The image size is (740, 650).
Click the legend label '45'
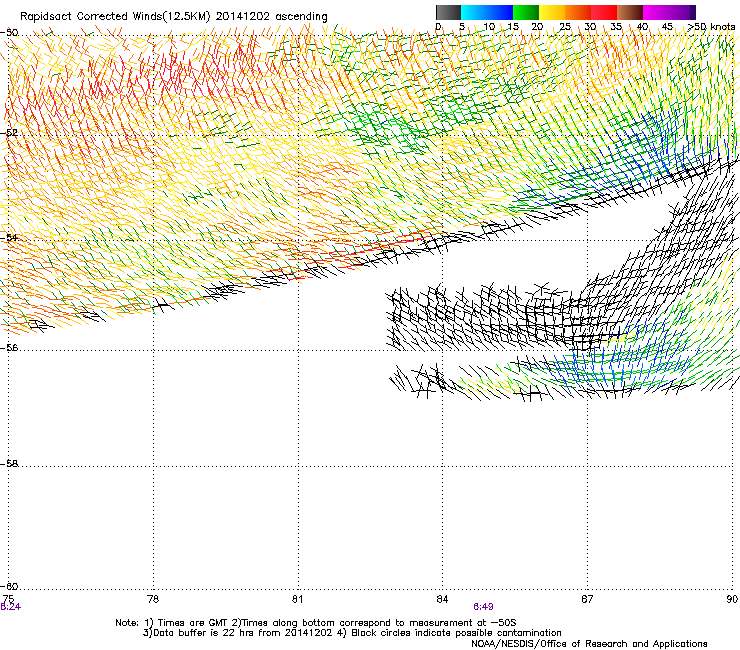[667, 27]
